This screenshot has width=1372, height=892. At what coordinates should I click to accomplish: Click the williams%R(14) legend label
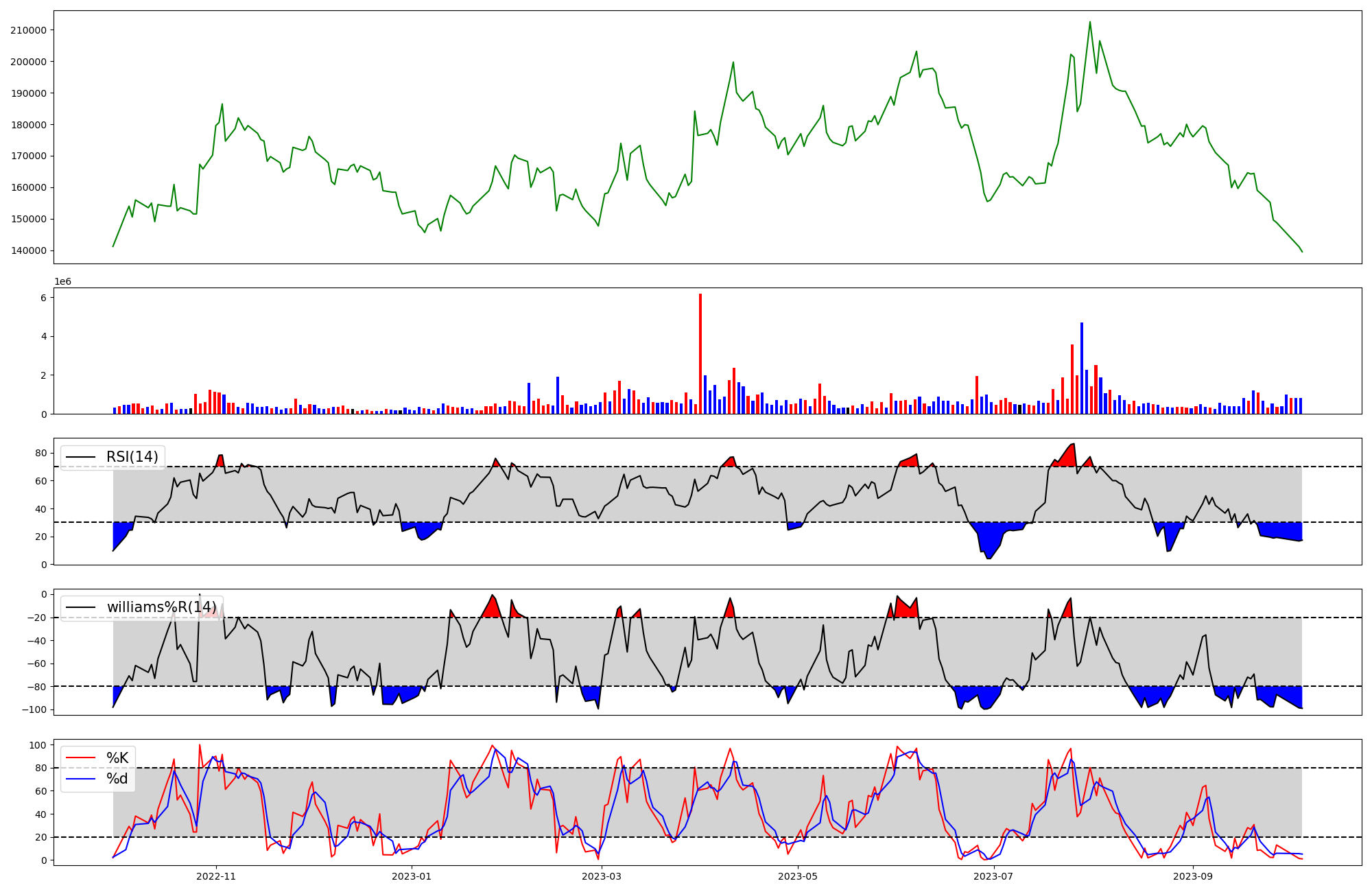161,607
